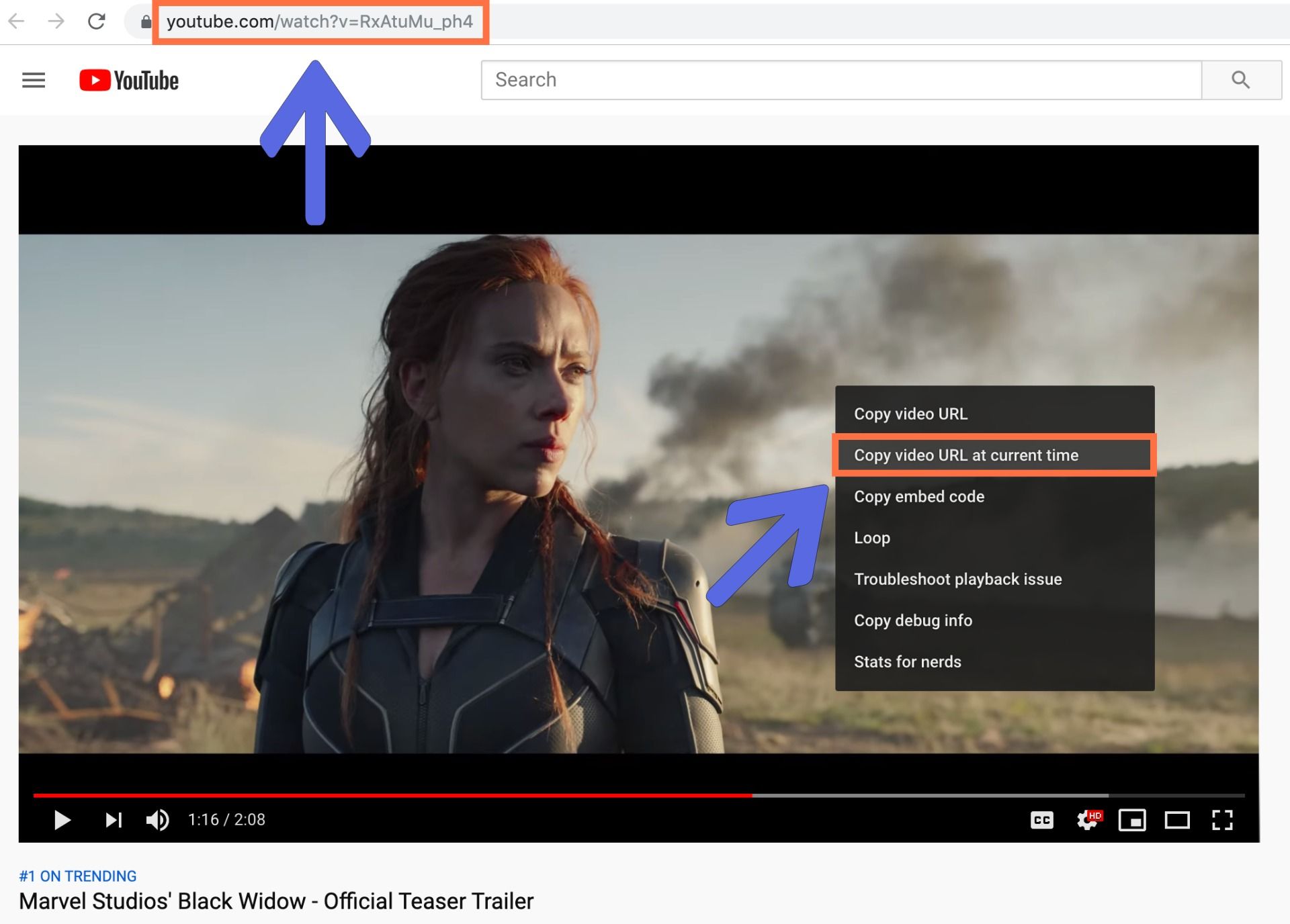The height and width of the screenshot is (924, 1290).
Task: Switch to miniplayer mode
Action: click(1132, 820)
